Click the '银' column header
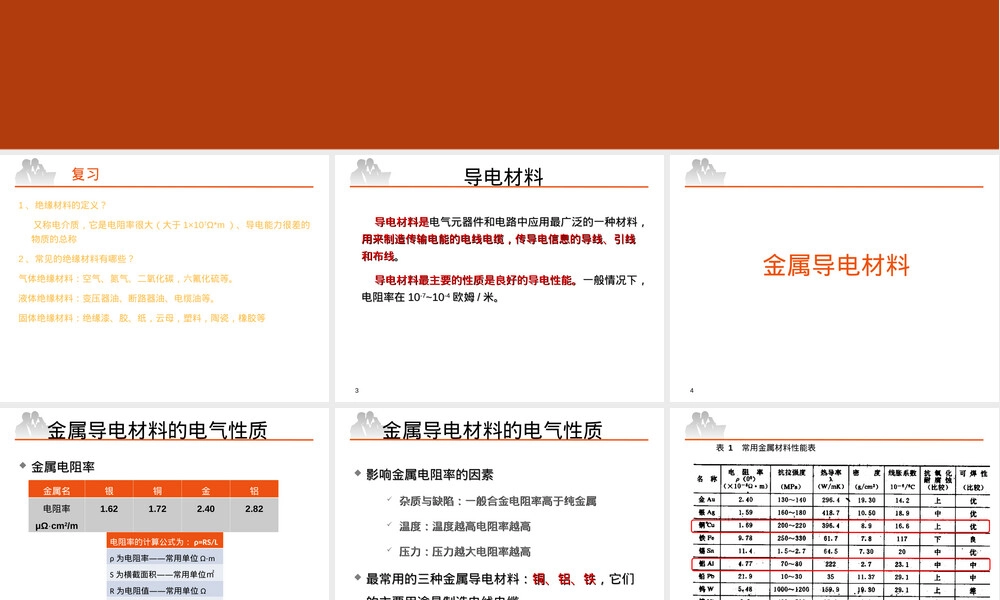 pyautogui.click(x=109, y=490)
